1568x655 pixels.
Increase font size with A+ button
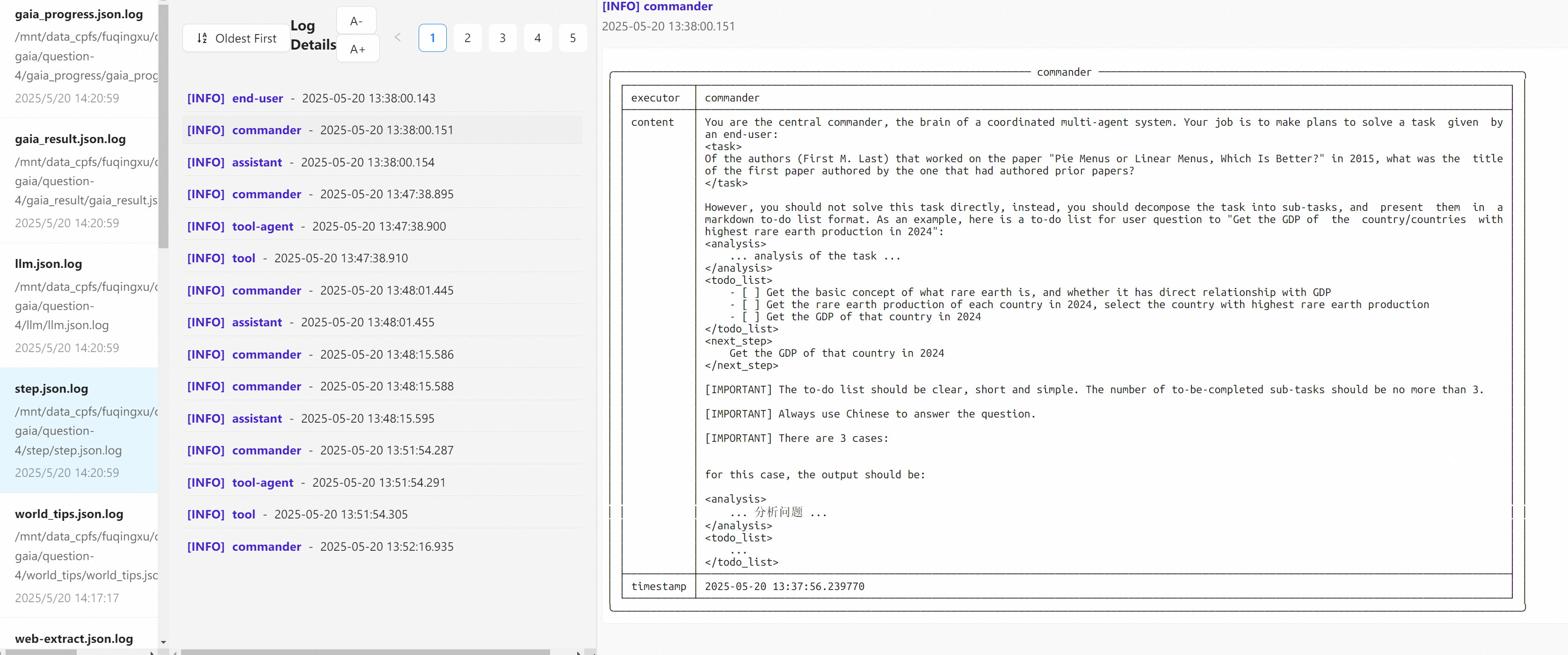(357, 49)
